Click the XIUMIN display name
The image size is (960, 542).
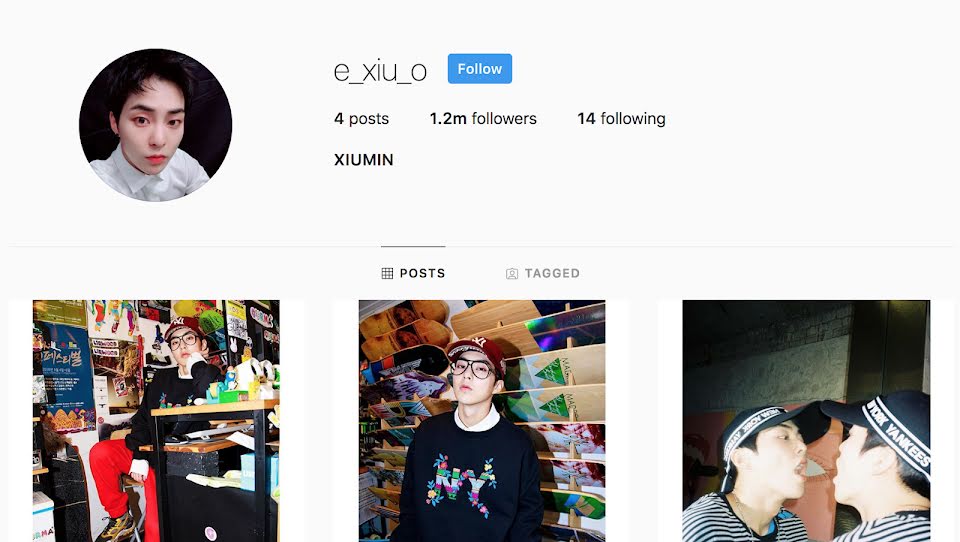(x=364, y=160)
